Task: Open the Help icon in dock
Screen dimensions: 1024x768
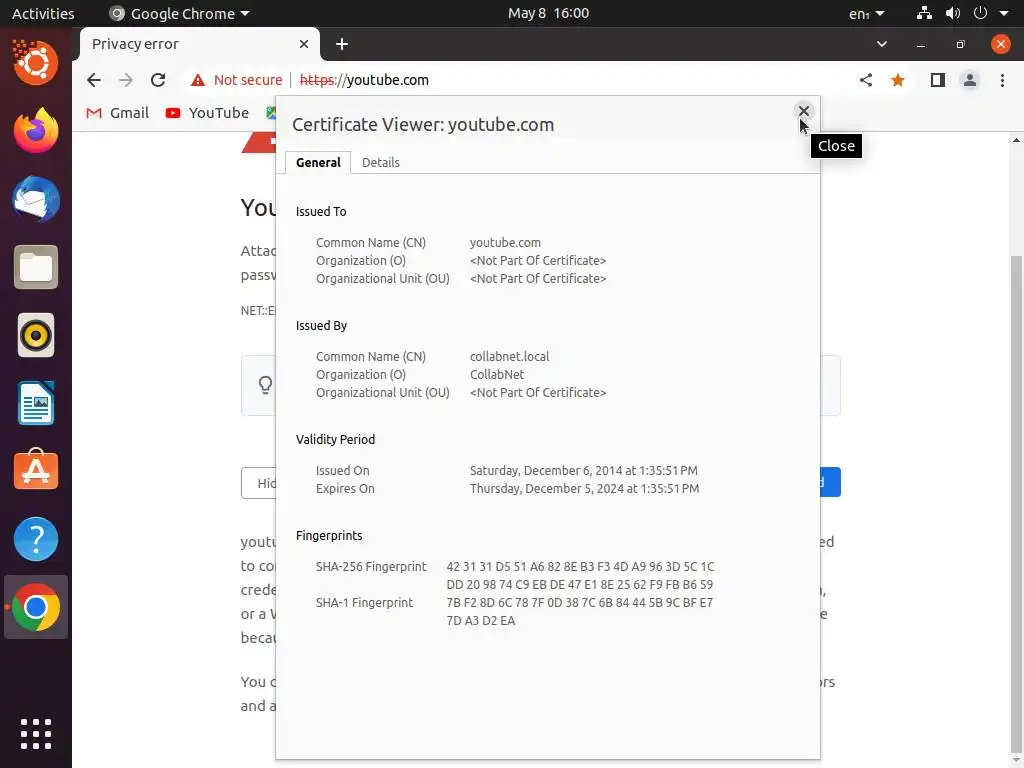Action: 36,539
